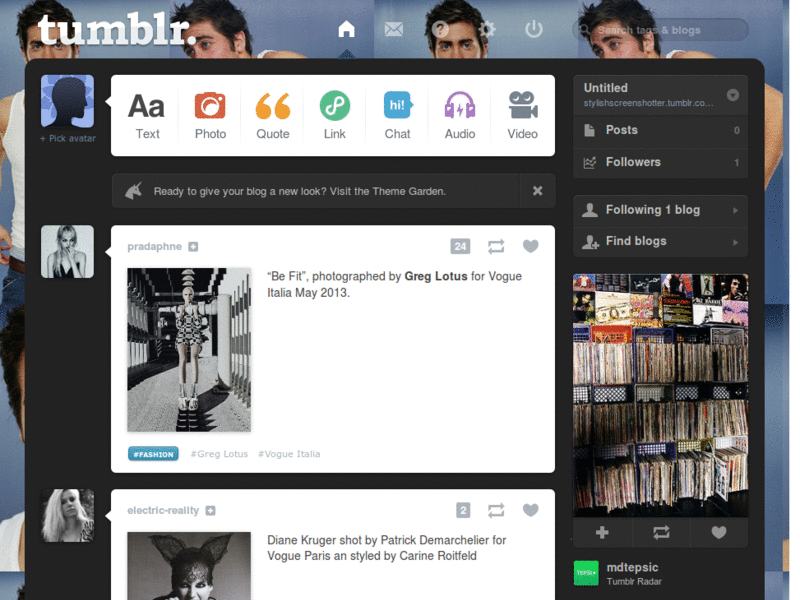The image size is (800, 600).
Task: Visit the Theme Garden notification text
Action: coord(299,191)
